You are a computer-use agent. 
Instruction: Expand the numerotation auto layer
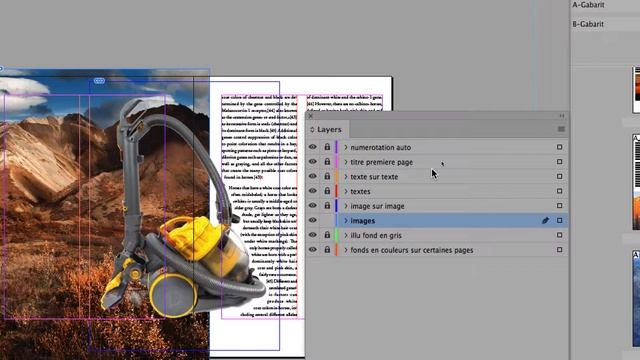tap(346, 147)
